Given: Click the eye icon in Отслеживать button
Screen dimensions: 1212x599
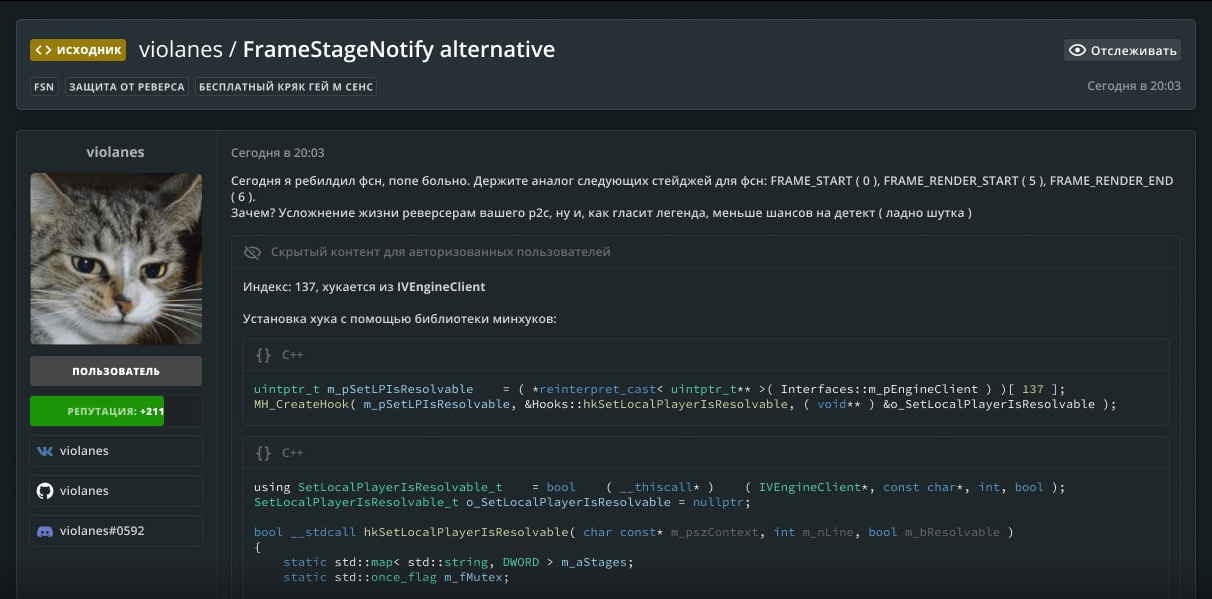Looking at the screenshot, I should tap(1077, 50).
